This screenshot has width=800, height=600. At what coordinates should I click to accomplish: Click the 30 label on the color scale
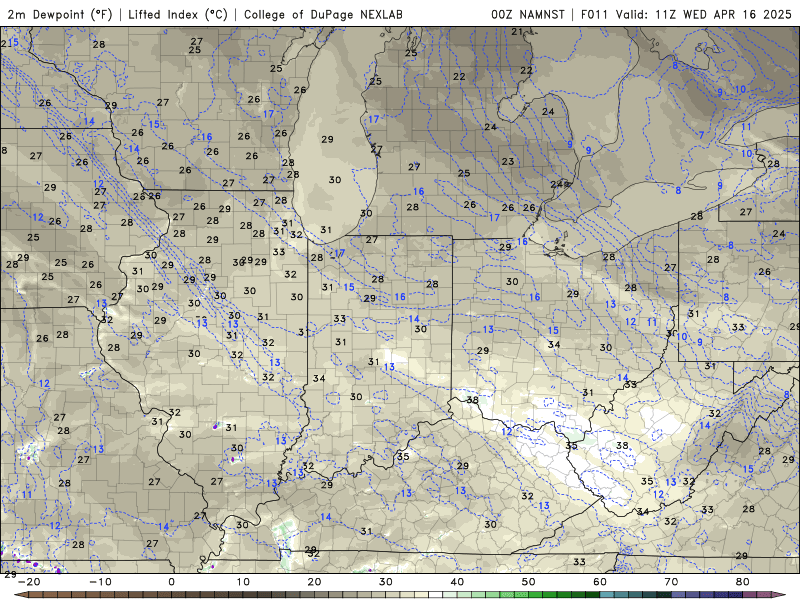[x=386, y=582]
